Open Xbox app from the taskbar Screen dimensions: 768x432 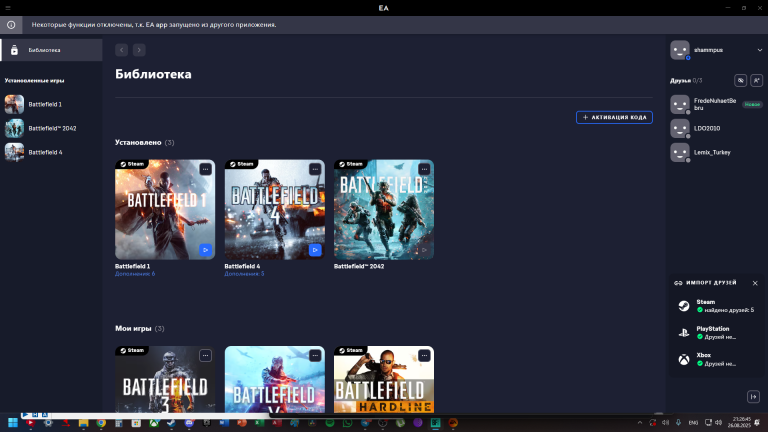tap(154, 423)
